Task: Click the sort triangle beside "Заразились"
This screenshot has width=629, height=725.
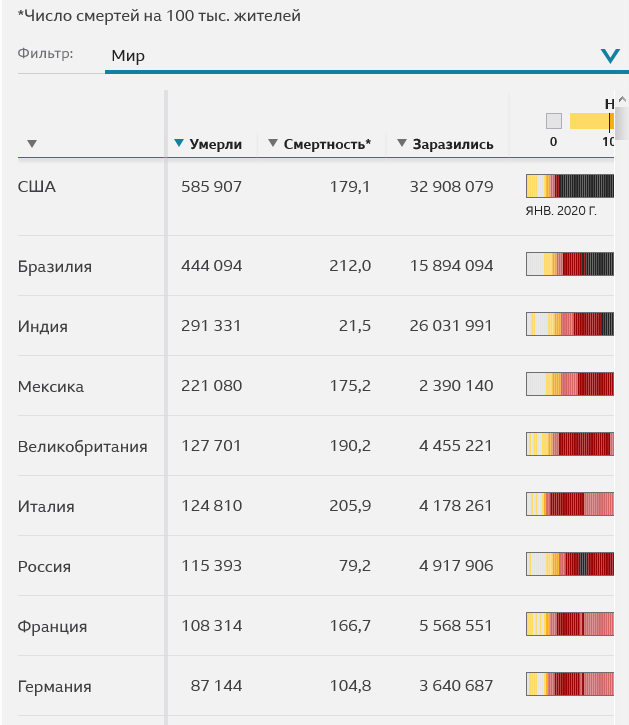Action: coord(402,143)
